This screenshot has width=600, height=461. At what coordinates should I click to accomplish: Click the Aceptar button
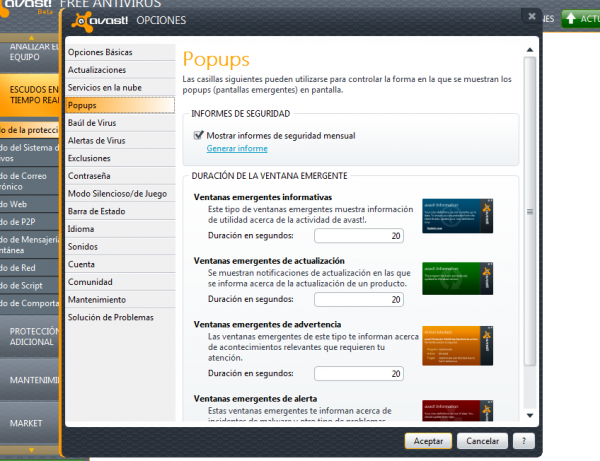point(428,441)
